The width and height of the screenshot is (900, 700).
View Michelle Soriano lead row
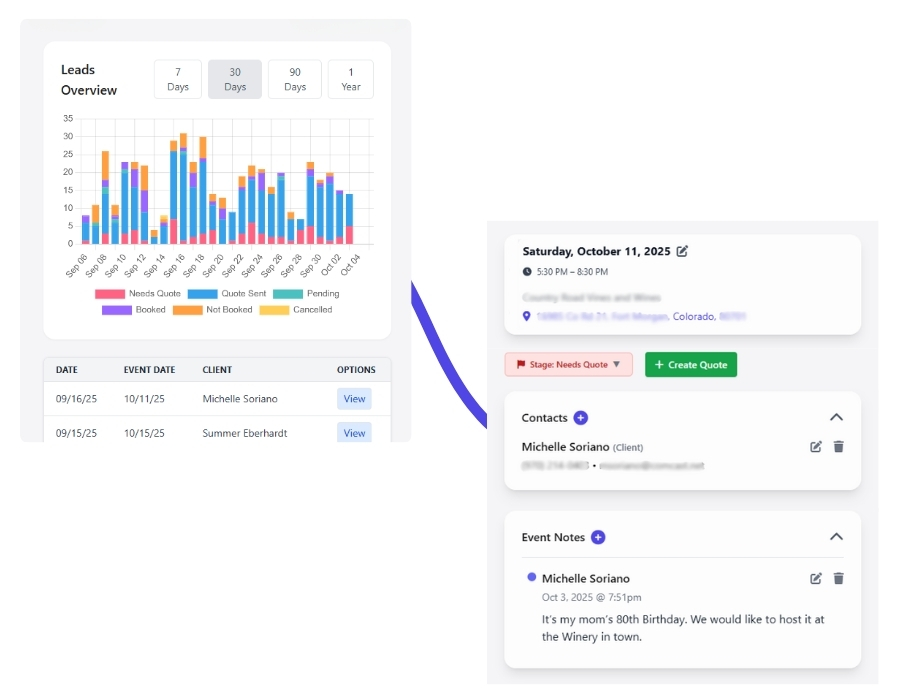354,399
